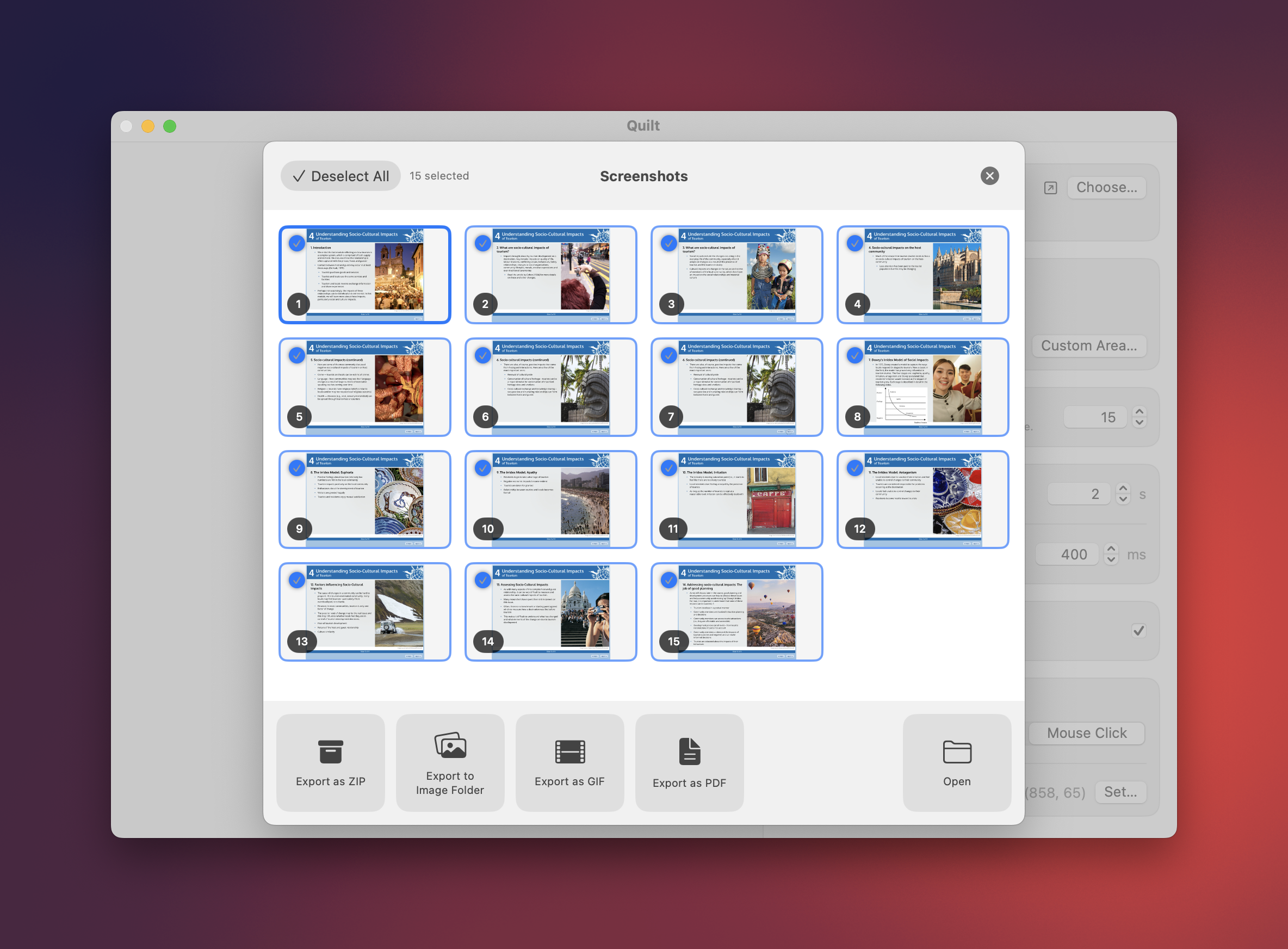Click the Export as ZIP archive icon
This screenshot has width=1288, height=949.
tap(330, 751)
